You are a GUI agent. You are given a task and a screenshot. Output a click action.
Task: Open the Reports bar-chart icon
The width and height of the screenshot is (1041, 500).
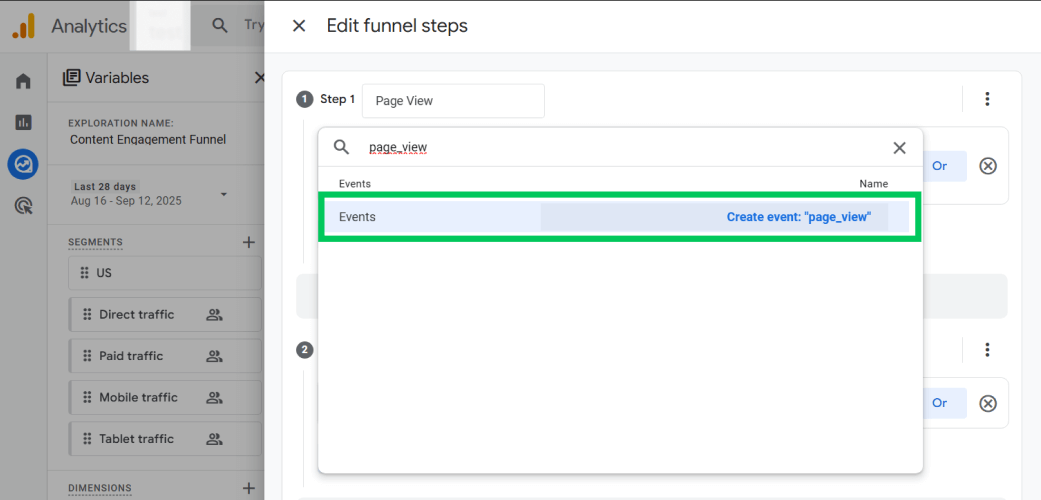[x=23, y=122]
